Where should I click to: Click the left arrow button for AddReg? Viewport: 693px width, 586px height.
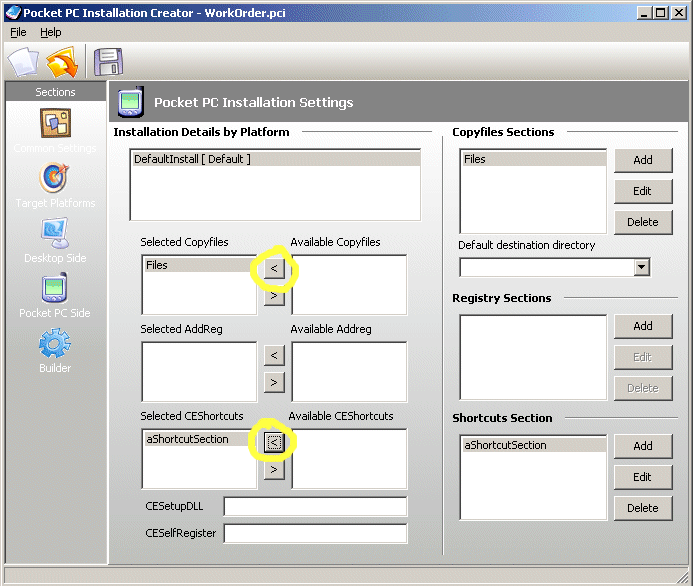coord(274,355)
